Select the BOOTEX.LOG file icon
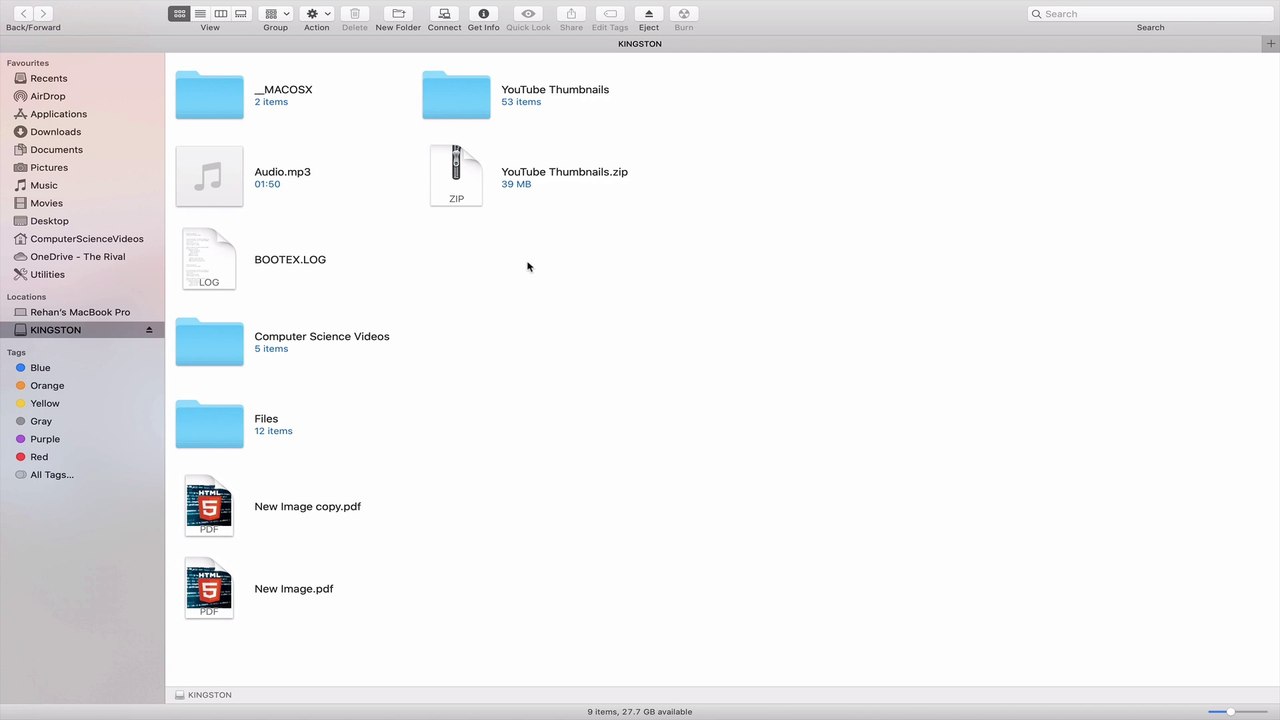This screenshot has height=720, width=1280. [x=209, y=259]
